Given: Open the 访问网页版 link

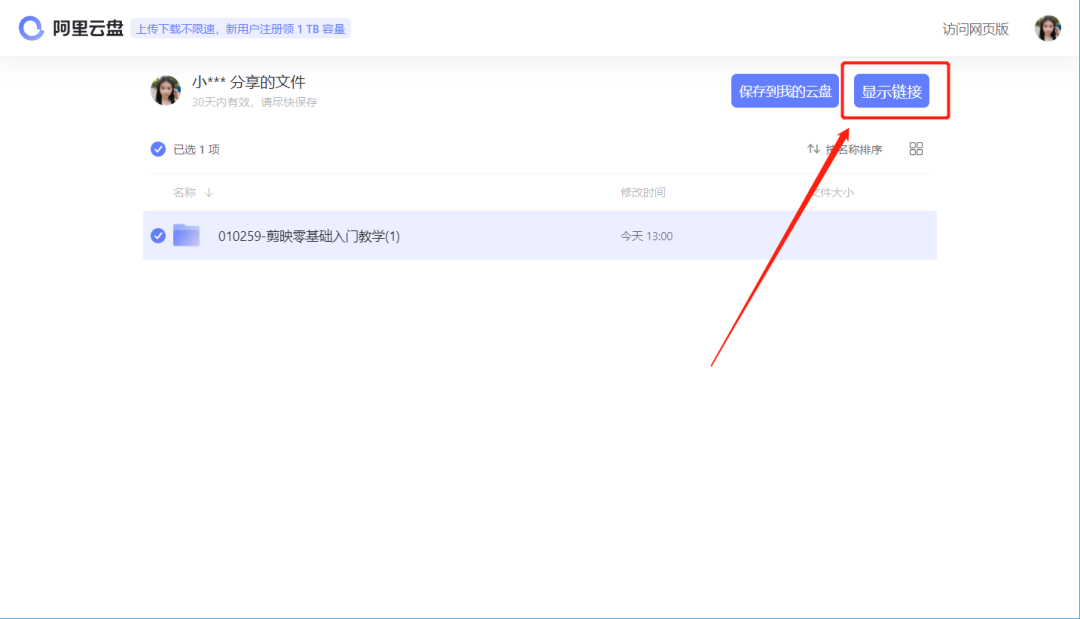Looking at the screenshot, I should 975,29.
